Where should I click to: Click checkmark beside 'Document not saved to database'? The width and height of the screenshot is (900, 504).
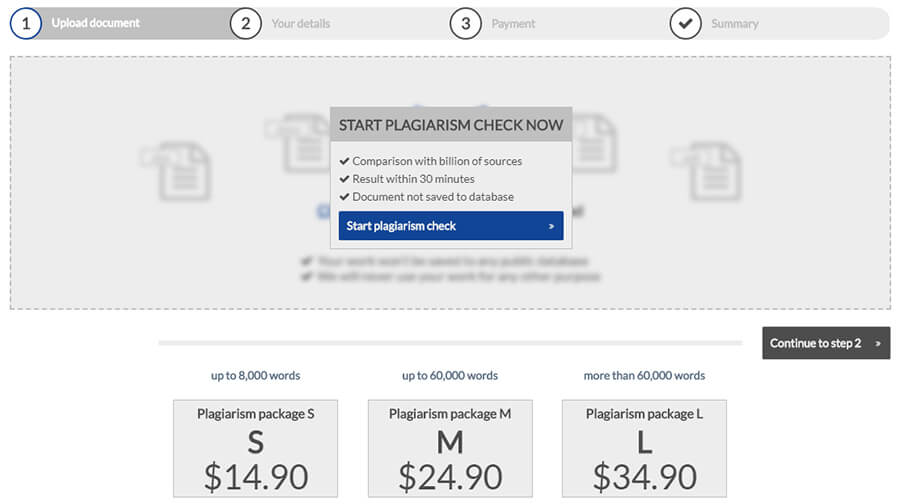tap(344, 197)
